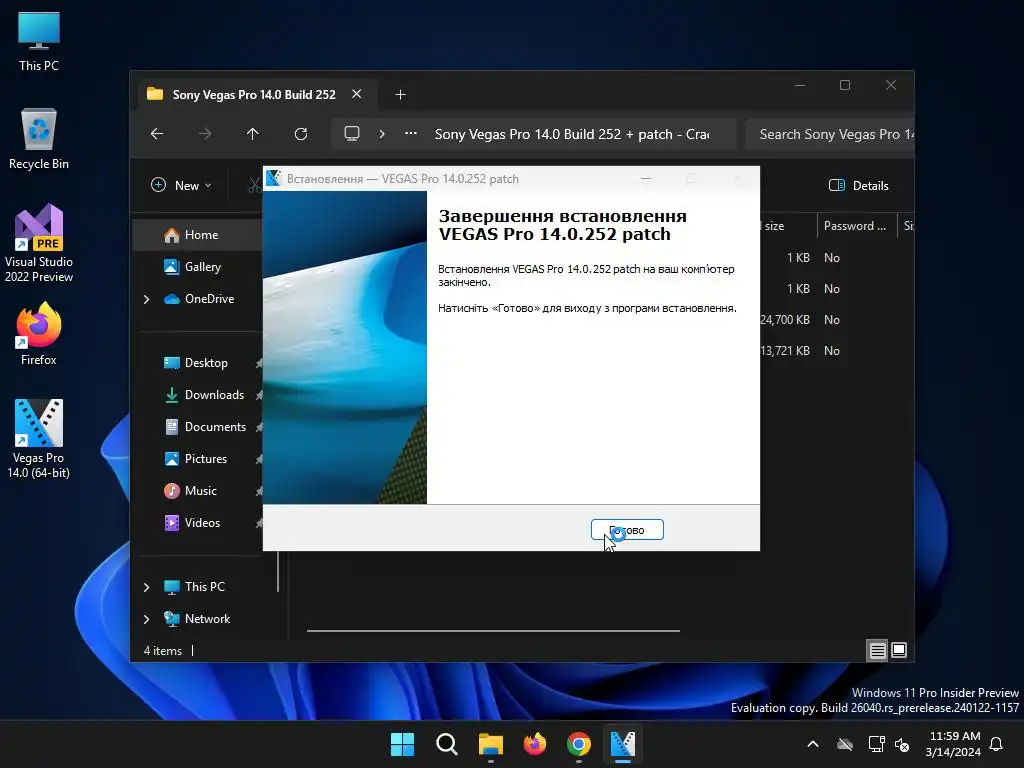Screen dimensions: 1024x768
Task: Switch to the Vegas installer taskbar icon
Action: pos(623,744)
